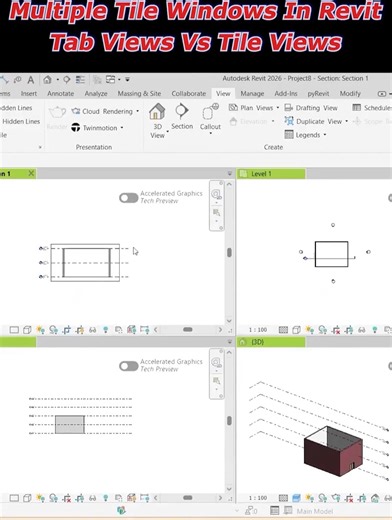
Task: Click the Hidden Lines button in ribbon
Action: [x=21, y=121]
